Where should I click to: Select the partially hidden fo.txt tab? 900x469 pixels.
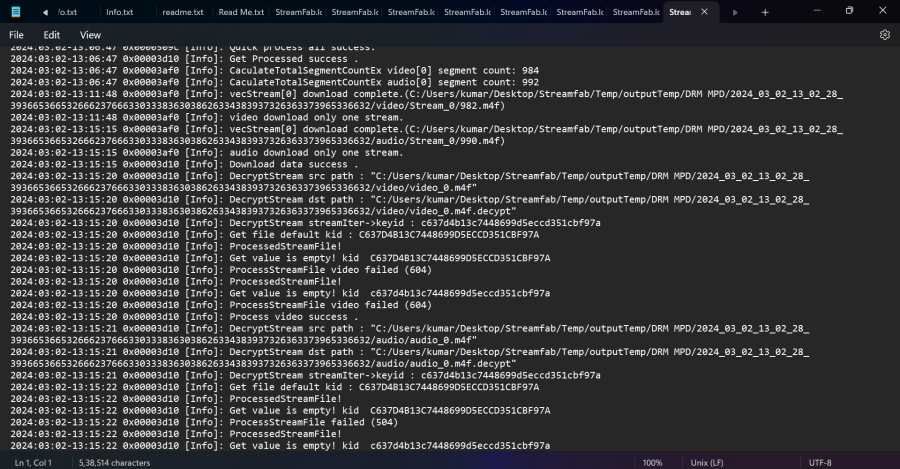tap(68, 12)
